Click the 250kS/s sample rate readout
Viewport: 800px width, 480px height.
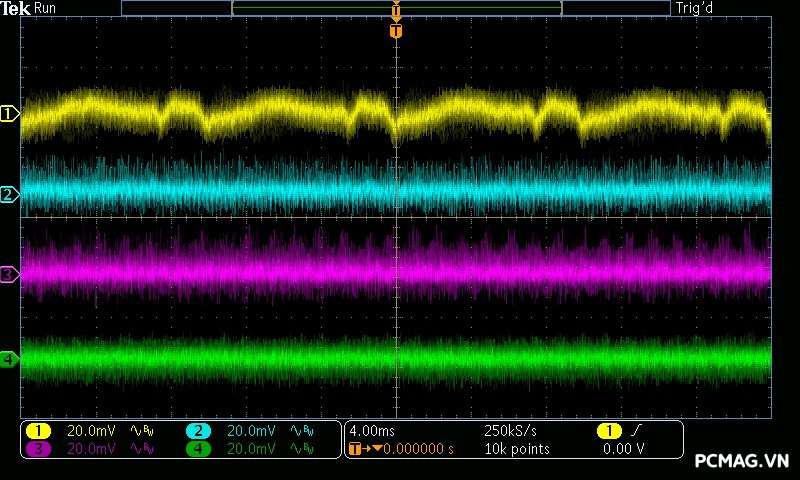510,431
